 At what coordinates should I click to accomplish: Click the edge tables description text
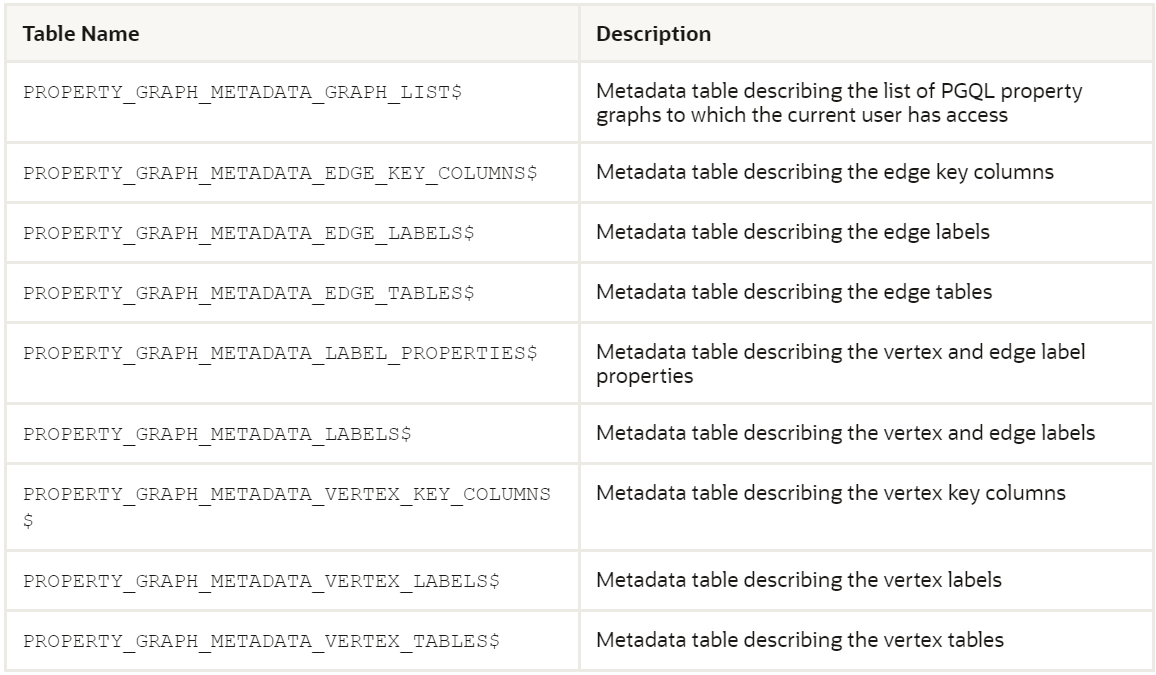(794, 293)
